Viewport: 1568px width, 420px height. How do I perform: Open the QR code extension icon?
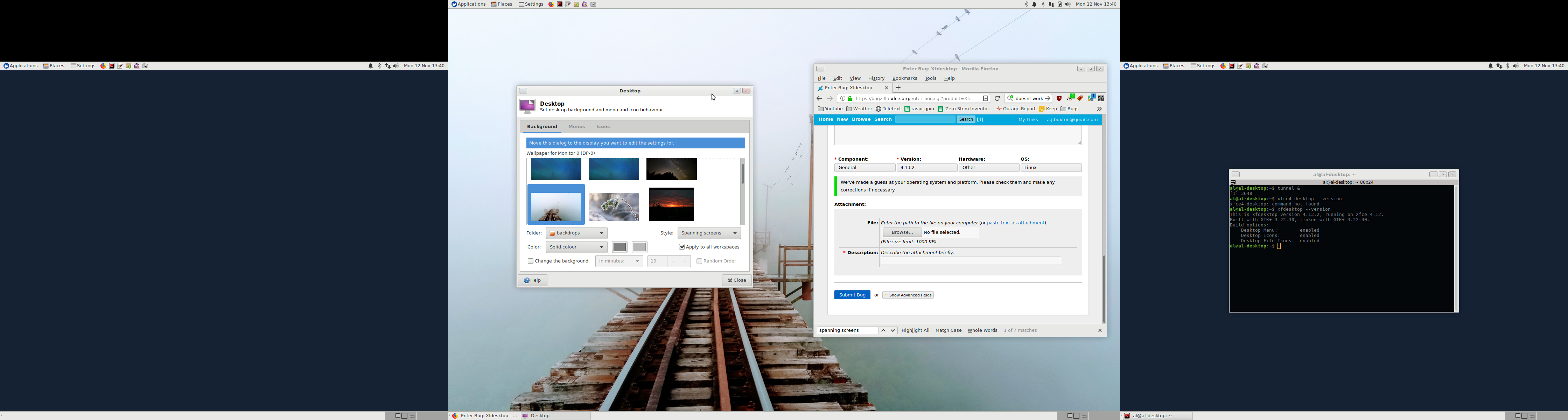1101,99
